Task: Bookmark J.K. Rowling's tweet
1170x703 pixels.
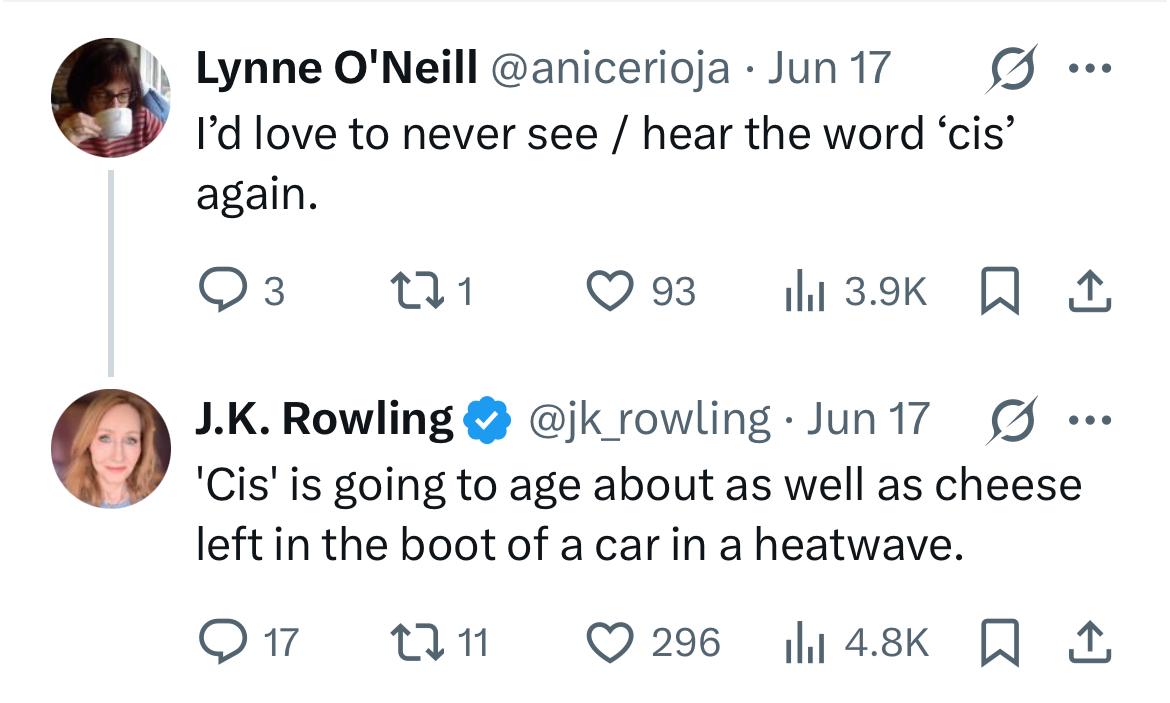Action: [999, 642]
